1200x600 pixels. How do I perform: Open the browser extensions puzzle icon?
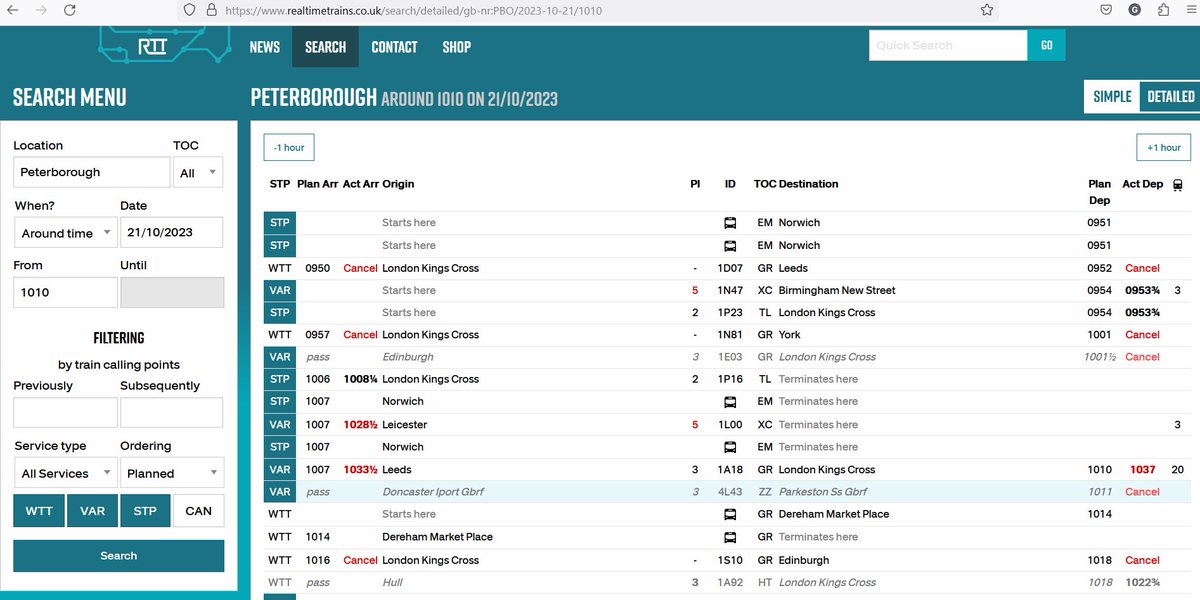pyautogui.click(x=1163, y=10)
